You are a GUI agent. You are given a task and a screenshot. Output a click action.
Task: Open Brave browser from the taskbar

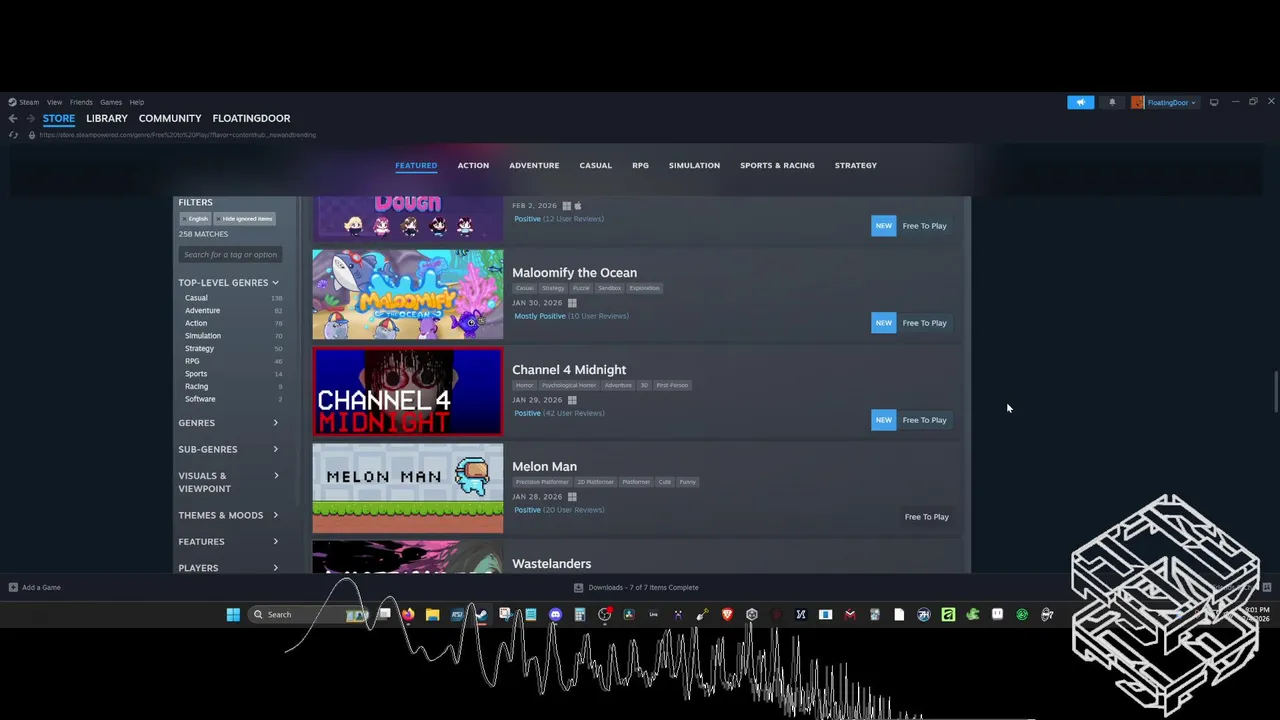(727, 614)
